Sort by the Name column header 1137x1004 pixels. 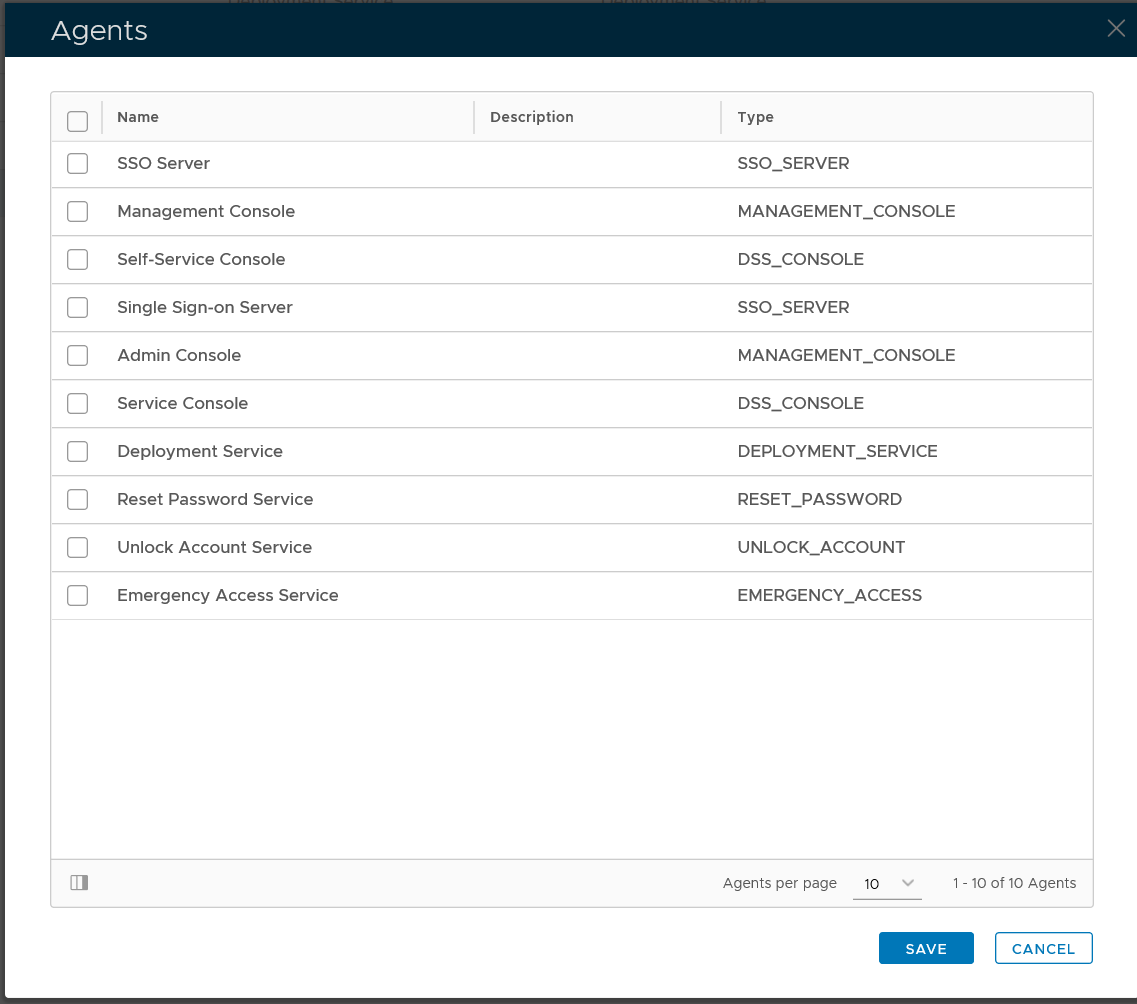tap(138, 117)
